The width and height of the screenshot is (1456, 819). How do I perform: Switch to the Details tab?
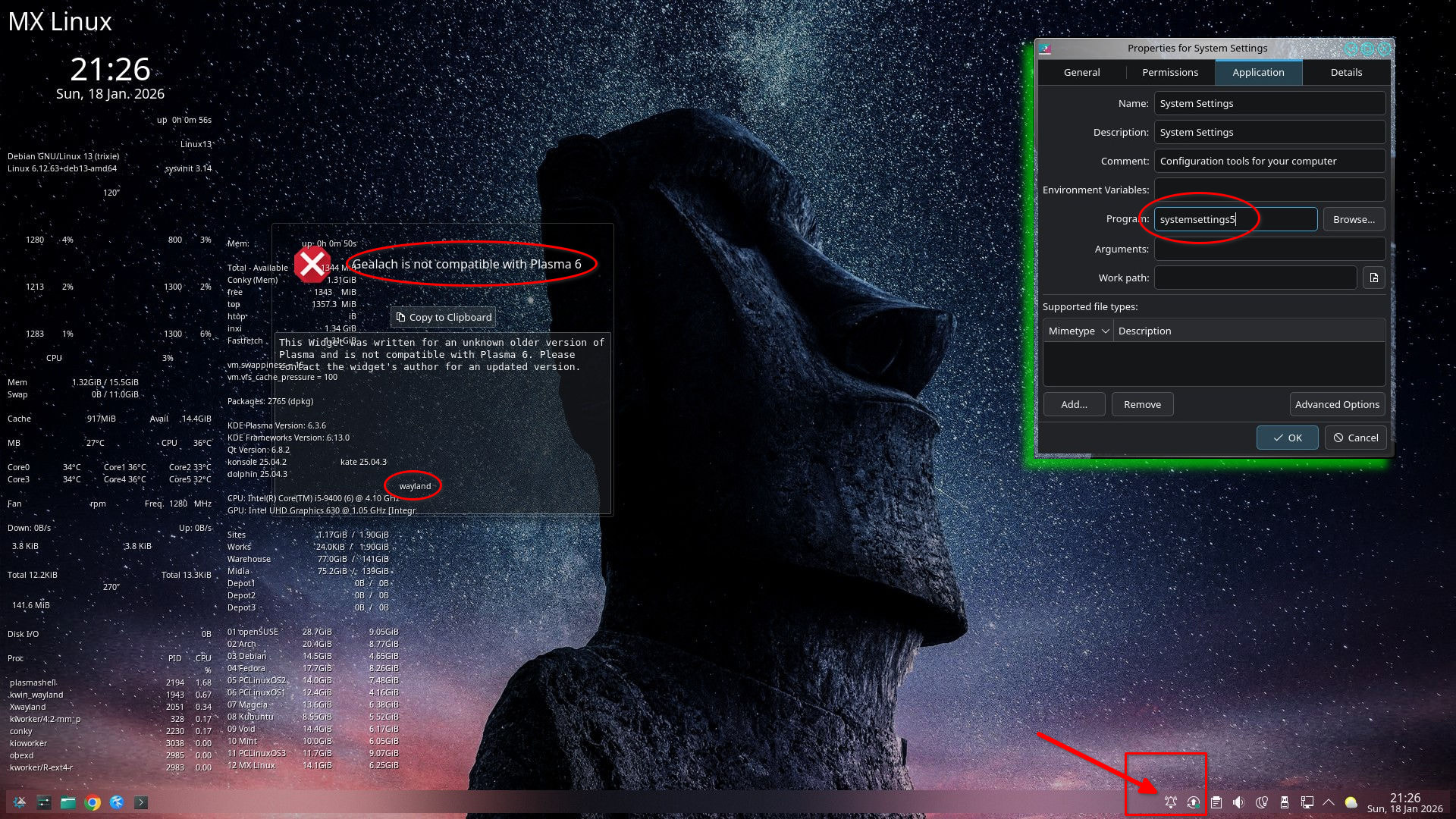pos(1346,72)
